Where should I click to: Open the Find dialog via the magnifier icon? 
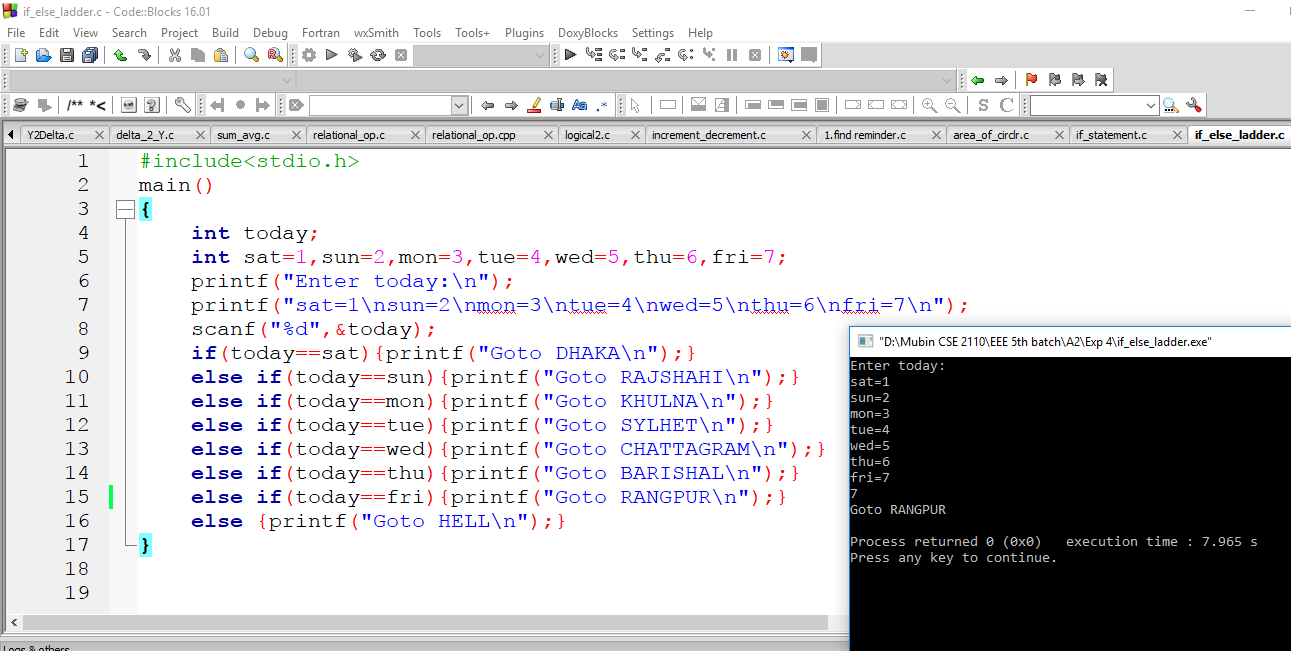[250, 55]
